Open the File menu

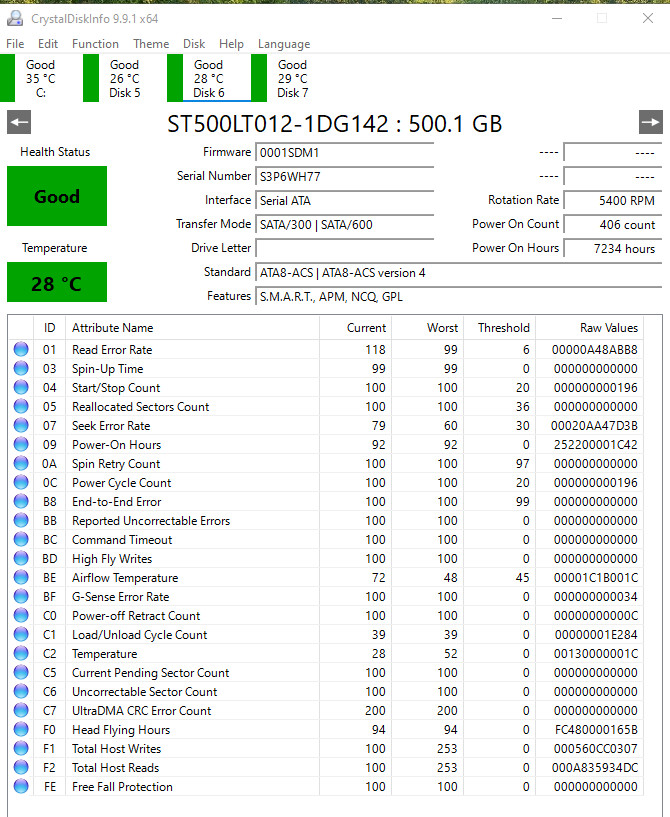(x=15, y=44)
